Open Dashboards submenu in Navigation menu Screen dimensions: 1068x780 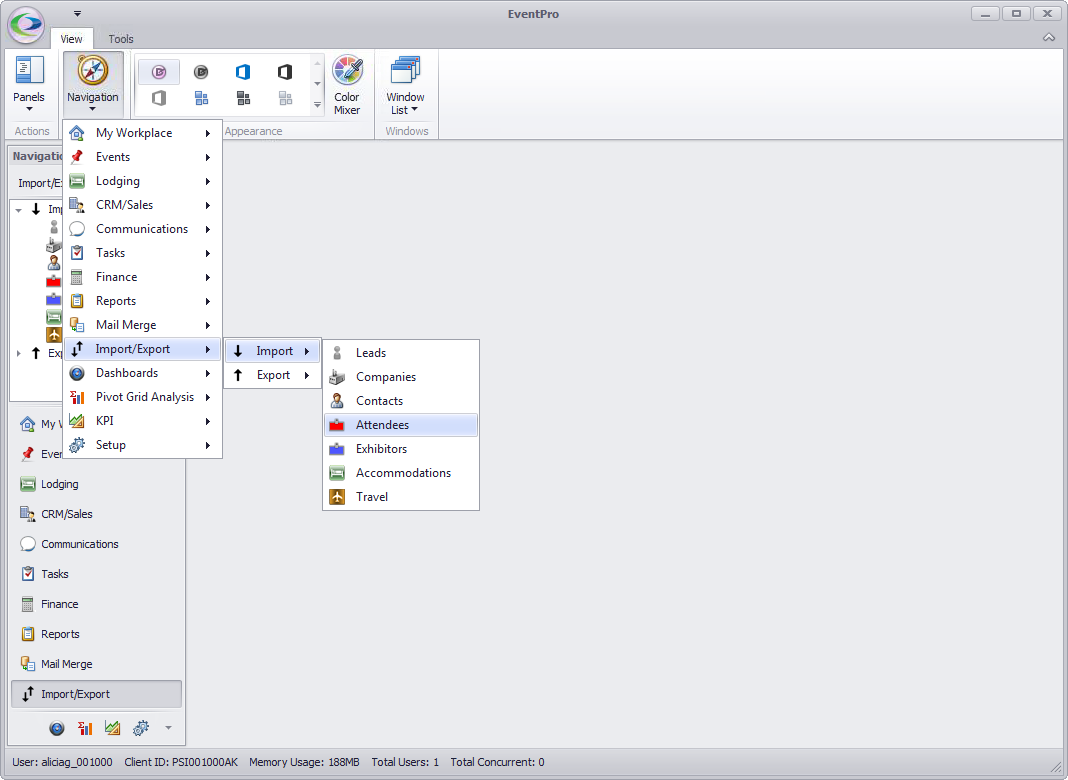click(x=143, y=373)
